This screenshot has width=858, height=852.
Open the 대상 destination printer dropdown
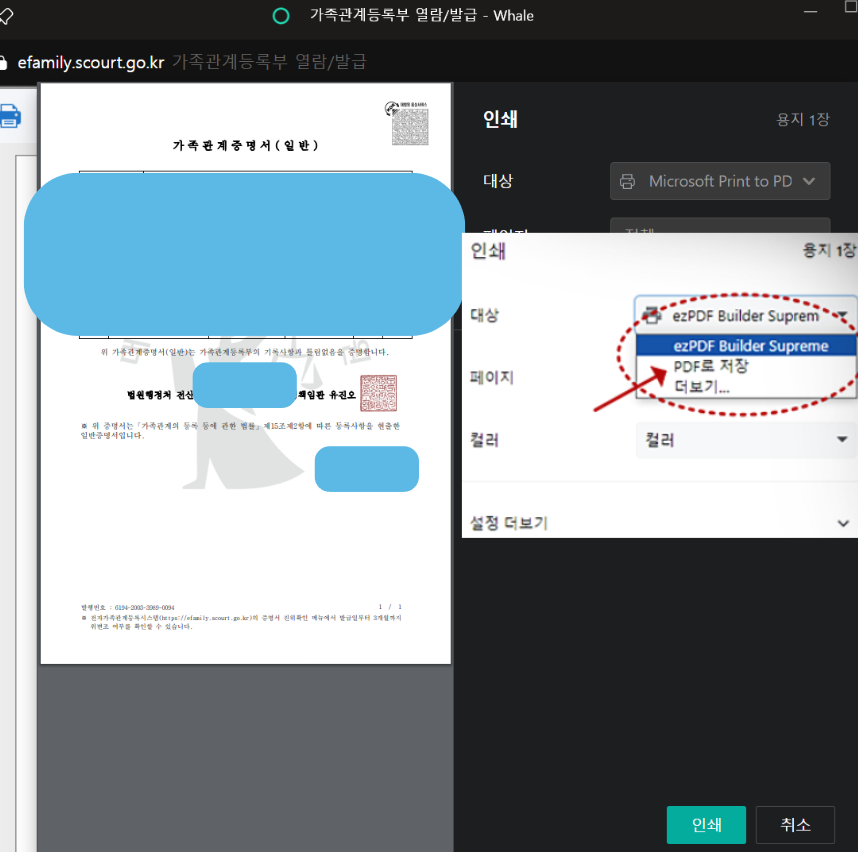tap(745, 314)
